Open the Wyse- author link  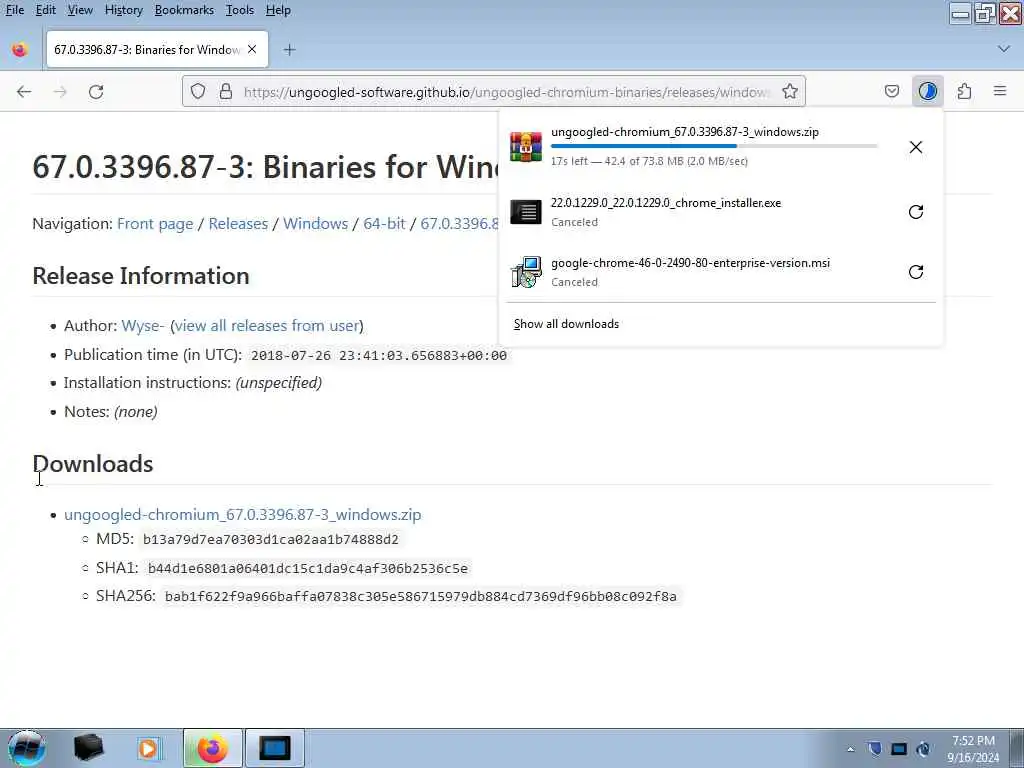coord(143,325)
